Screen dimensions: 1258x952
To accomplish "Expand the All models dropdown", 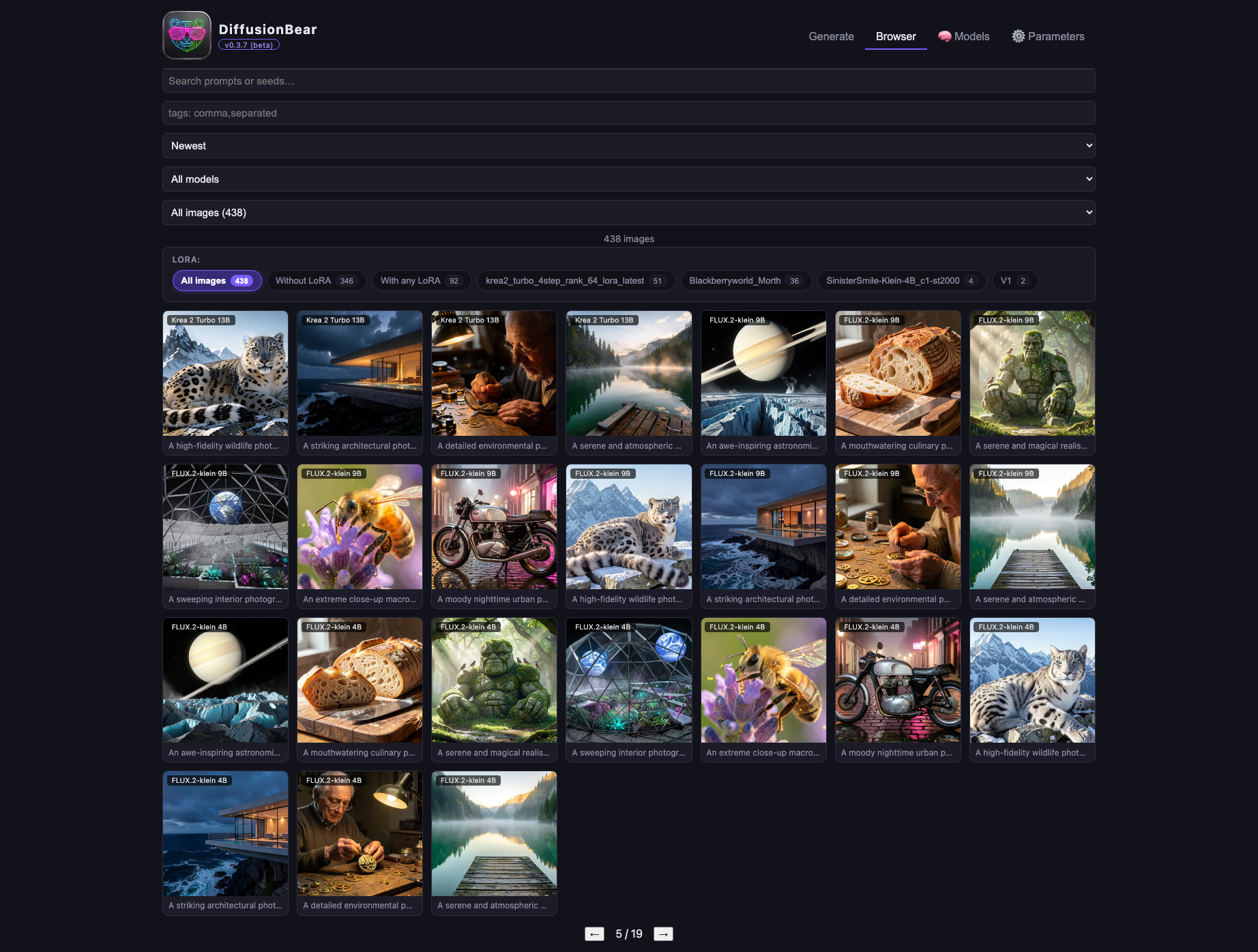I will pos(629,179).
